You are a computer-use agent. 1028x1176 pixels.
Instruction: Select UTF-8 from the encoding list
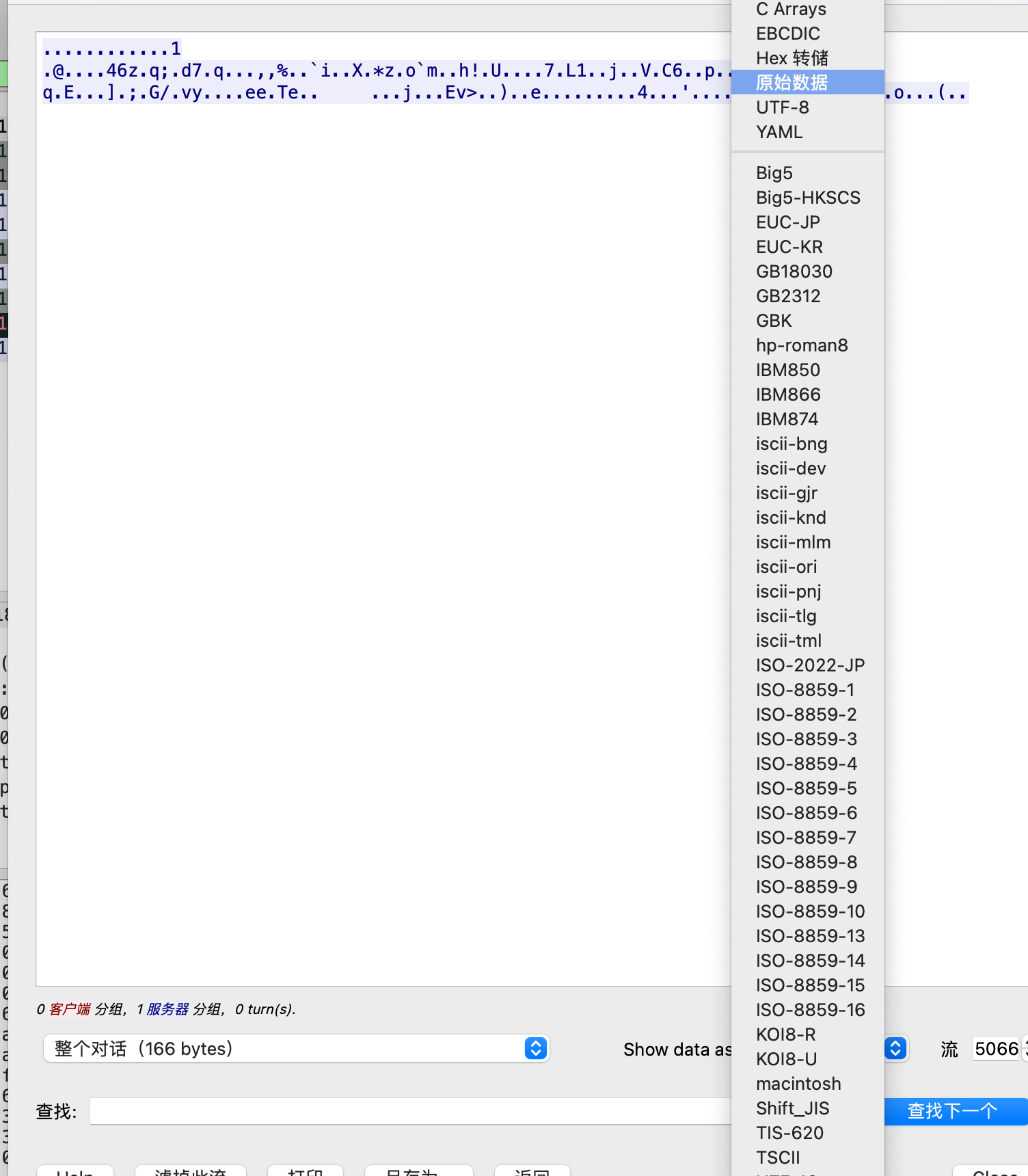[782, 107]
